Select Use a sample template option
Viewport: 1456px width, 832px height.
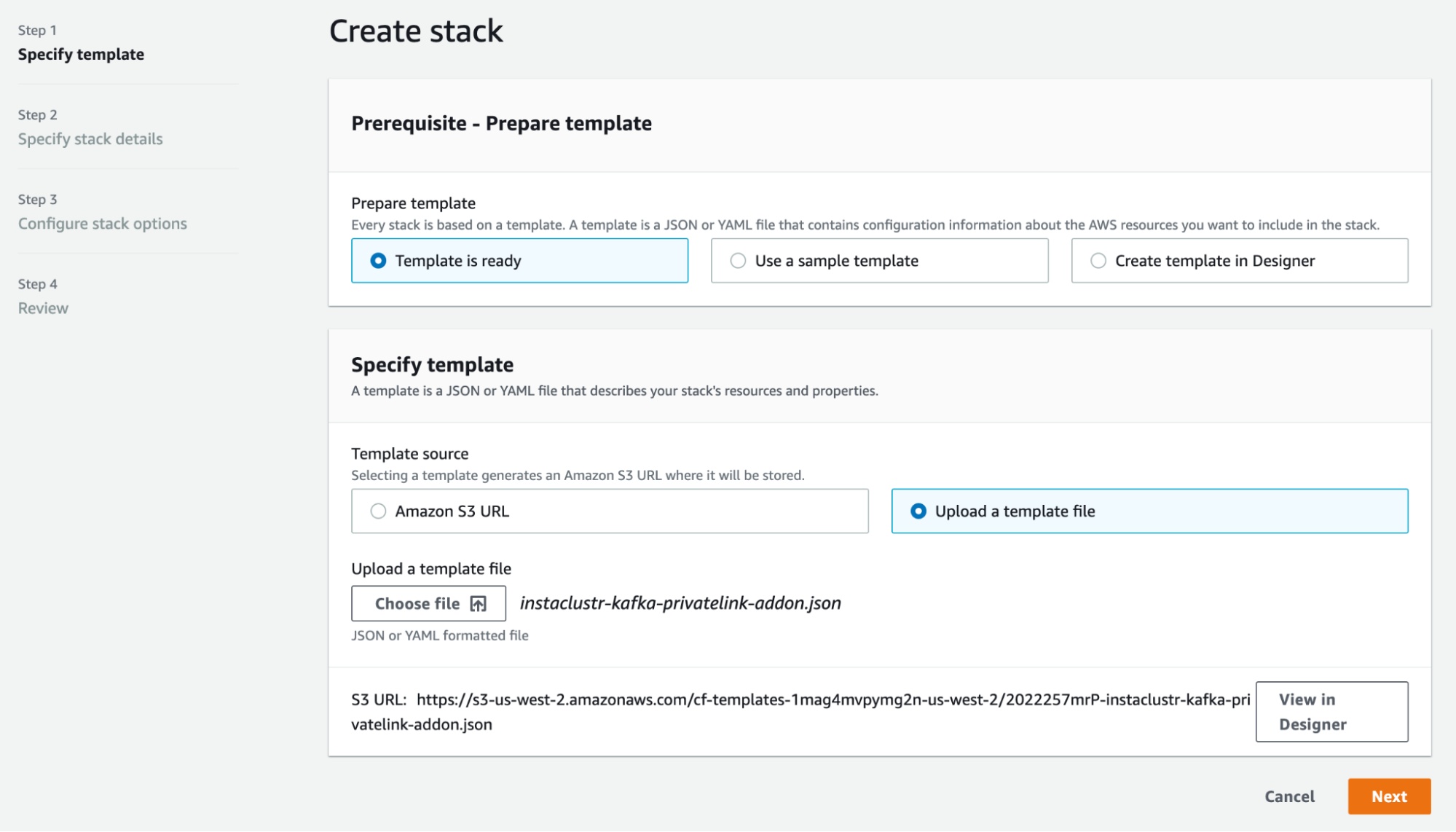click(x=738, y=261)
